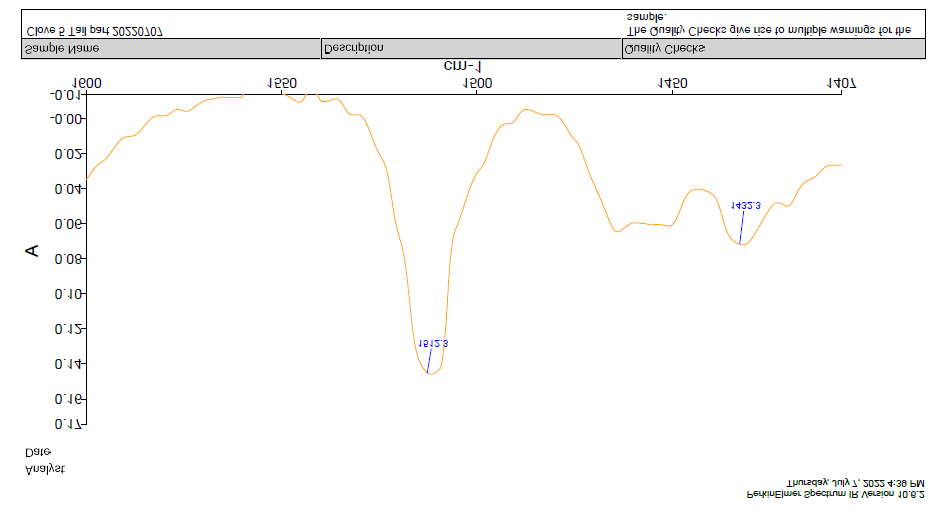Viewport: 936px width, 514px height.
Task: Click the 0.17 y-axis end value
Action: 67,424
